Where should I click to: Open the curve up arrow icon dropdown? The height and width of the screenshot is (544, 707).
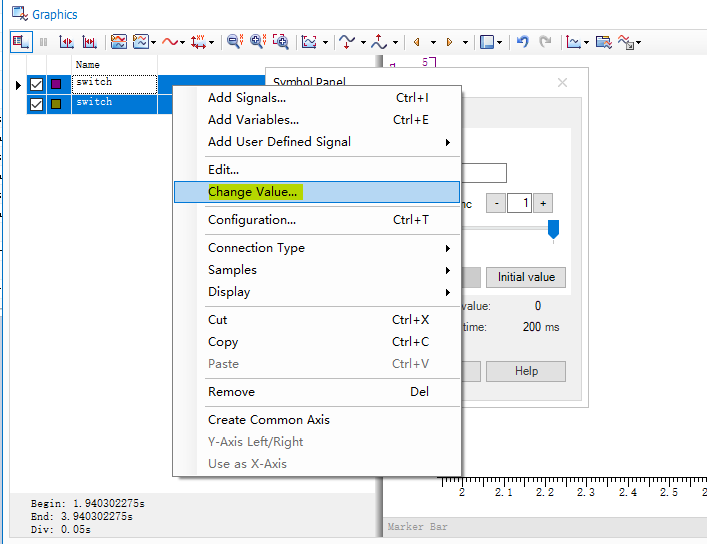tap(395, 42)
